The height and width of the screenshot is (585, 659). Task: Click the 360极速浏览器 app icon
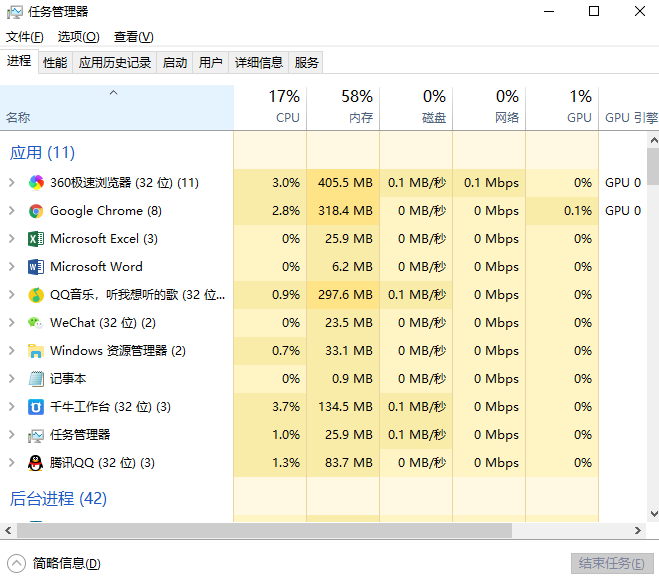point(36,183)
